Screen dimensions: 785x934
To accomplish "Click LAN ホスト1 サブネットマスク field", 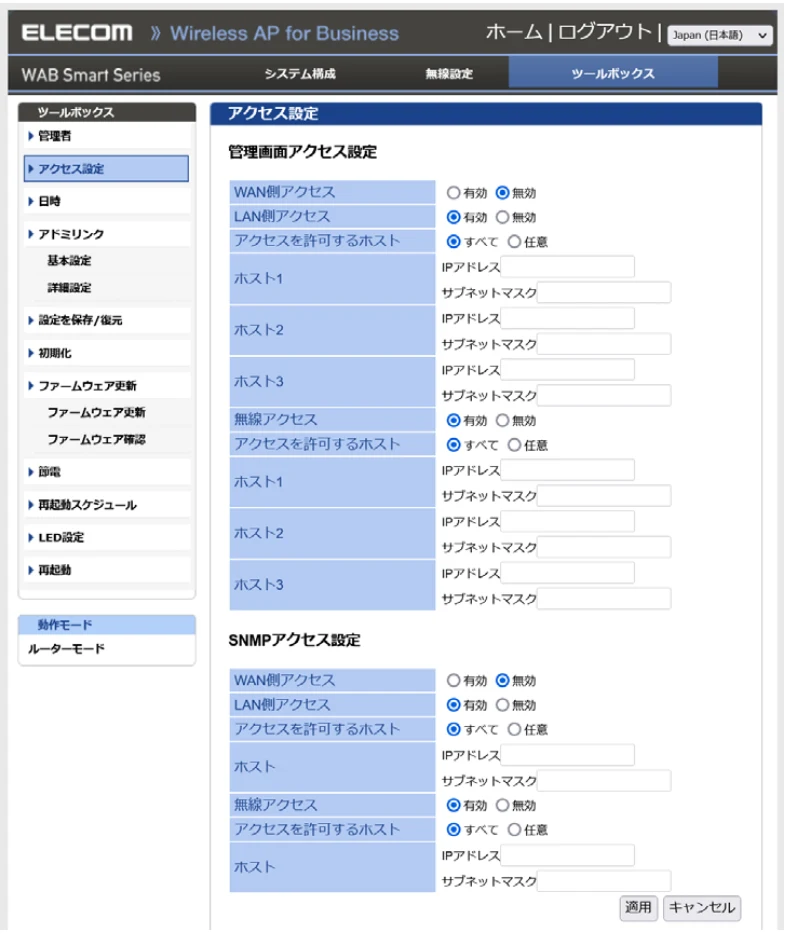I will coord(604,292).
